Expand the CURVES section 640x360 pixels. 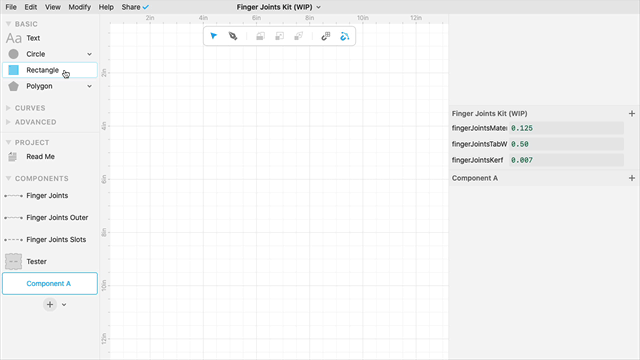pyautogui.click(x=8, y=108)
